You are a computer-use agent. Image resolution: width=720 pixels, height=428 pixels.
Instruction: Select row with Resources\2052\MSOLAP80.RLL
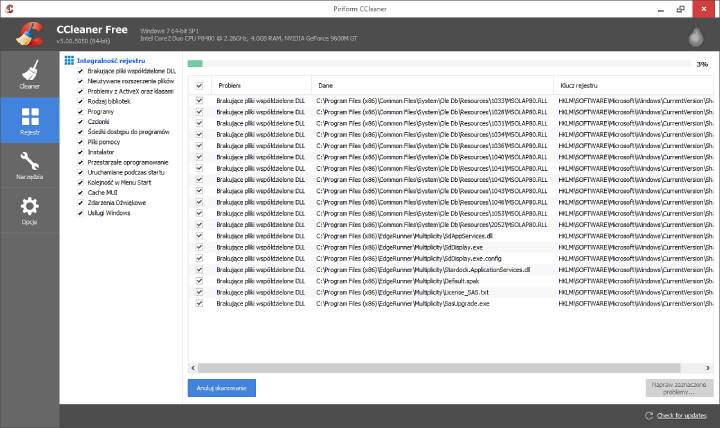[x=451, y=225]
